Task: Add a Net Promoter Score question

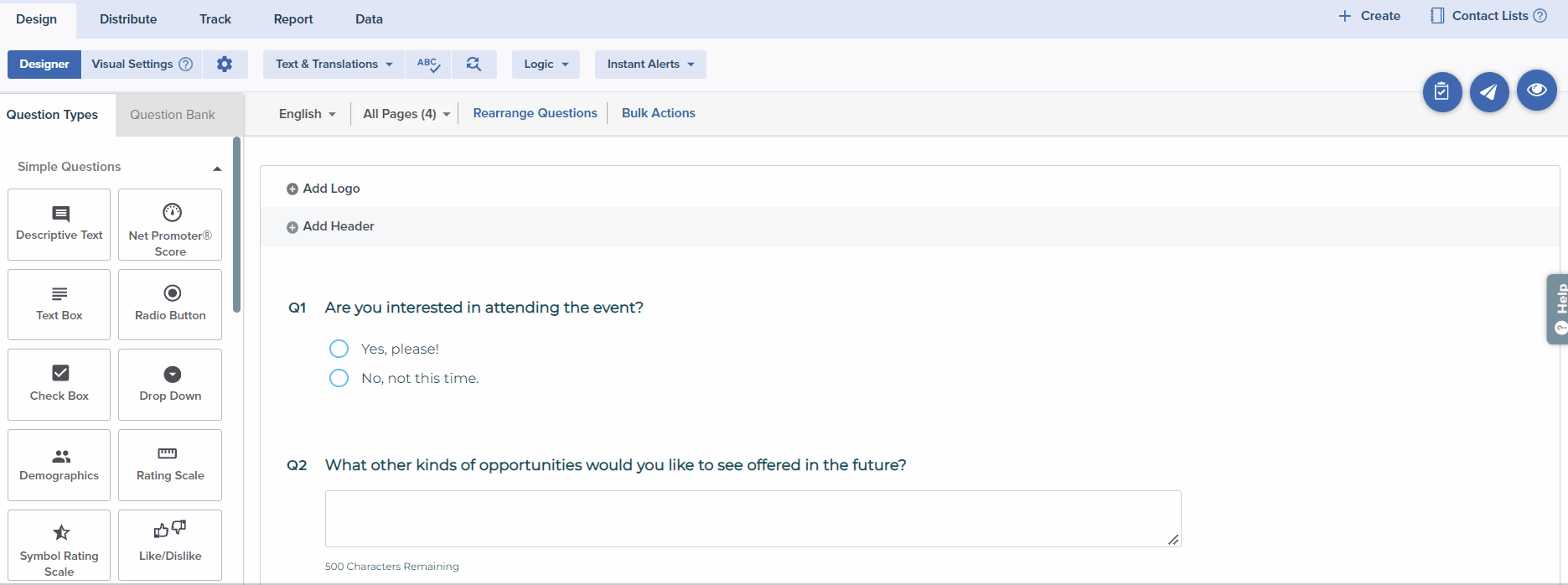Action: pyautogui.click(x=170, y=225)
